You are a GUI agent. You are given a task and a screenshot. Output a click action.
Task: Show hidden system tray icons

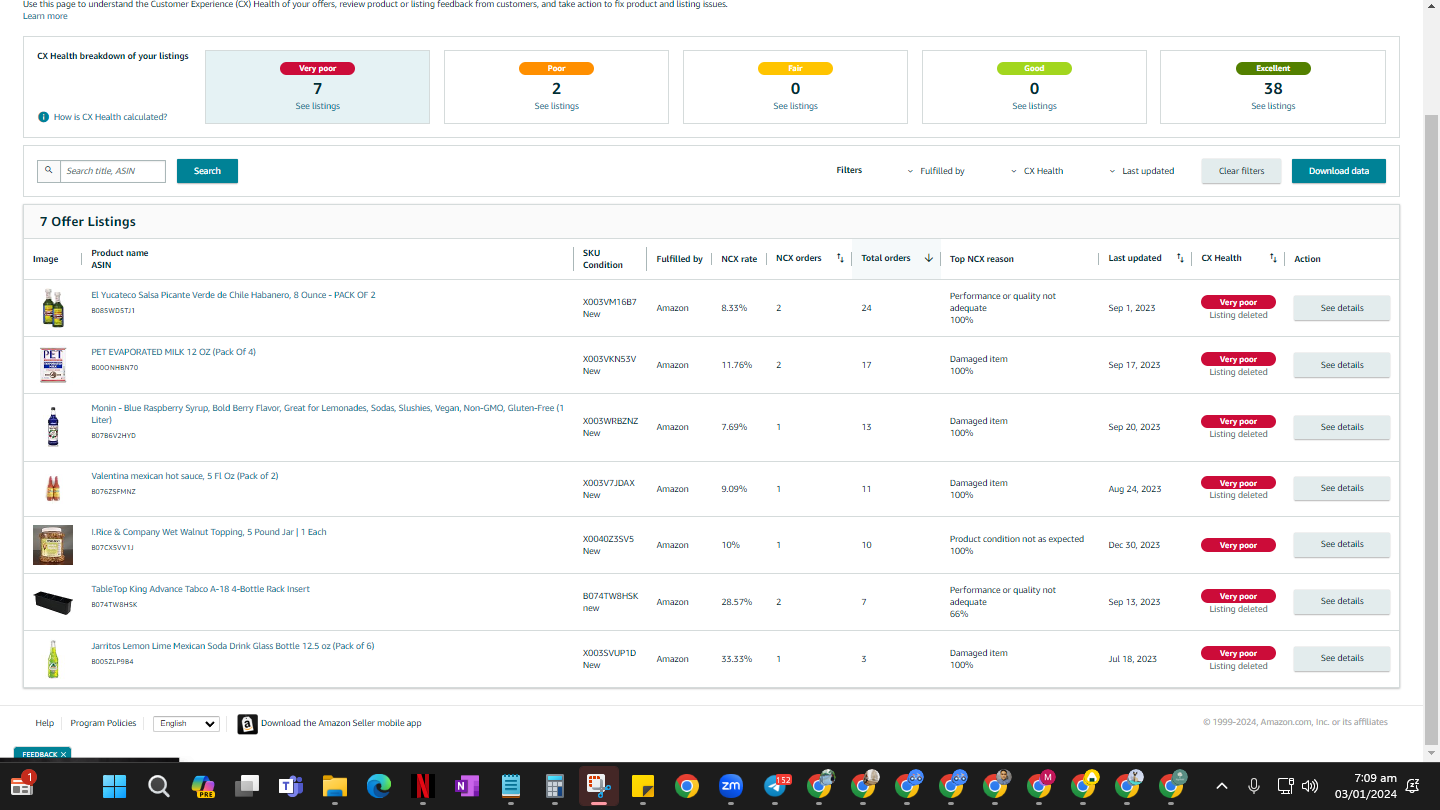pyautogui.click(x=1221, y=786)
